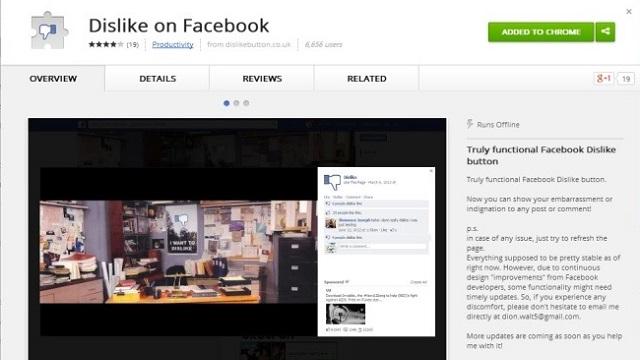Click the 'Dislike on Facebook' title
640x360 pixels.
179,25
